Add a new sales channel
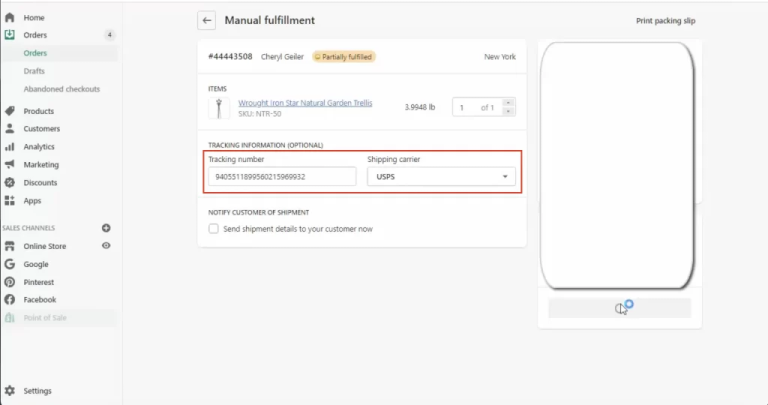Image resolution: width=768 pixels, height=405 pixels. point(106,228)
